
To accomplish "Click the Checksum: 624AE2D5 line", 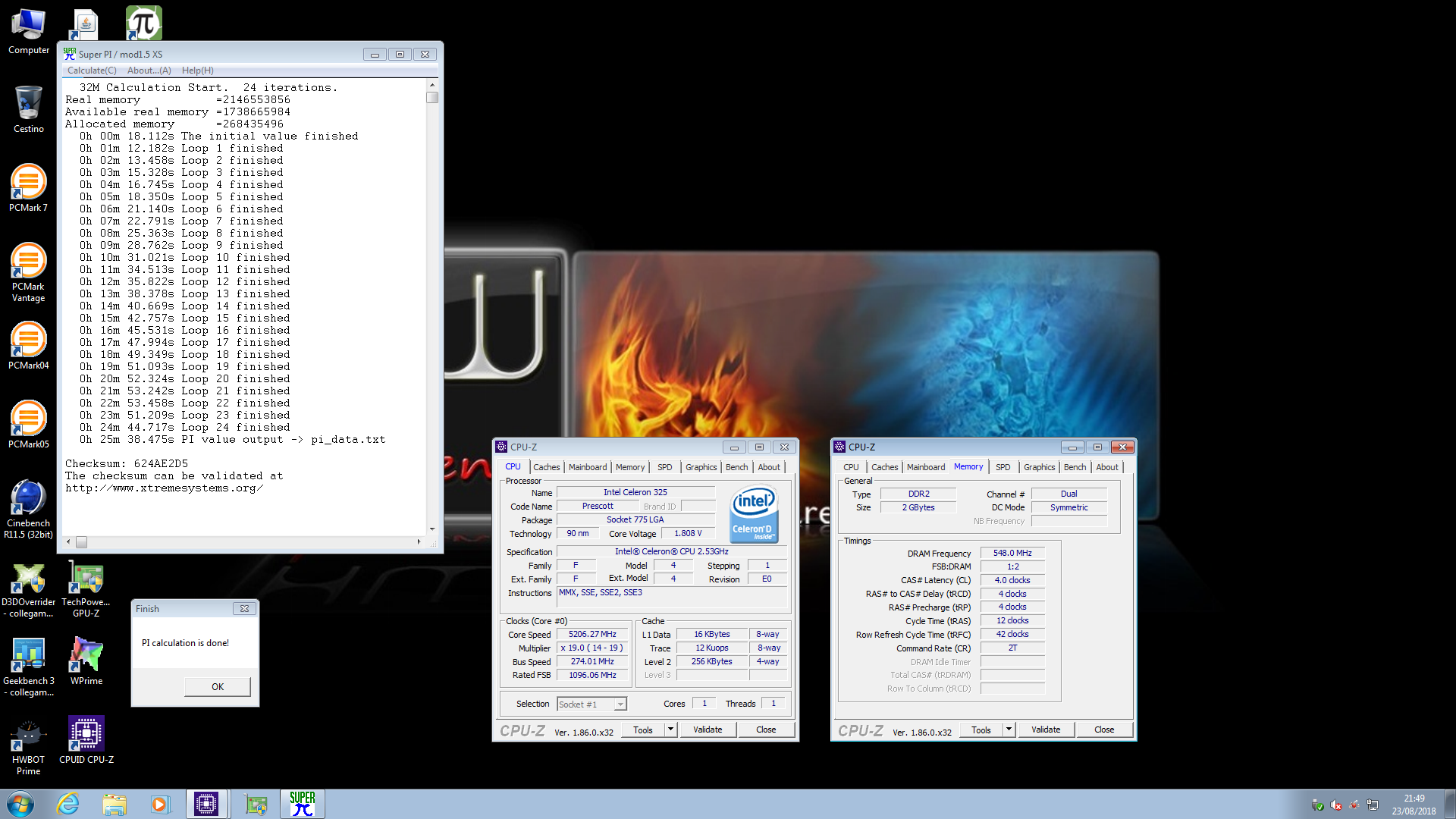I will 127,464.
